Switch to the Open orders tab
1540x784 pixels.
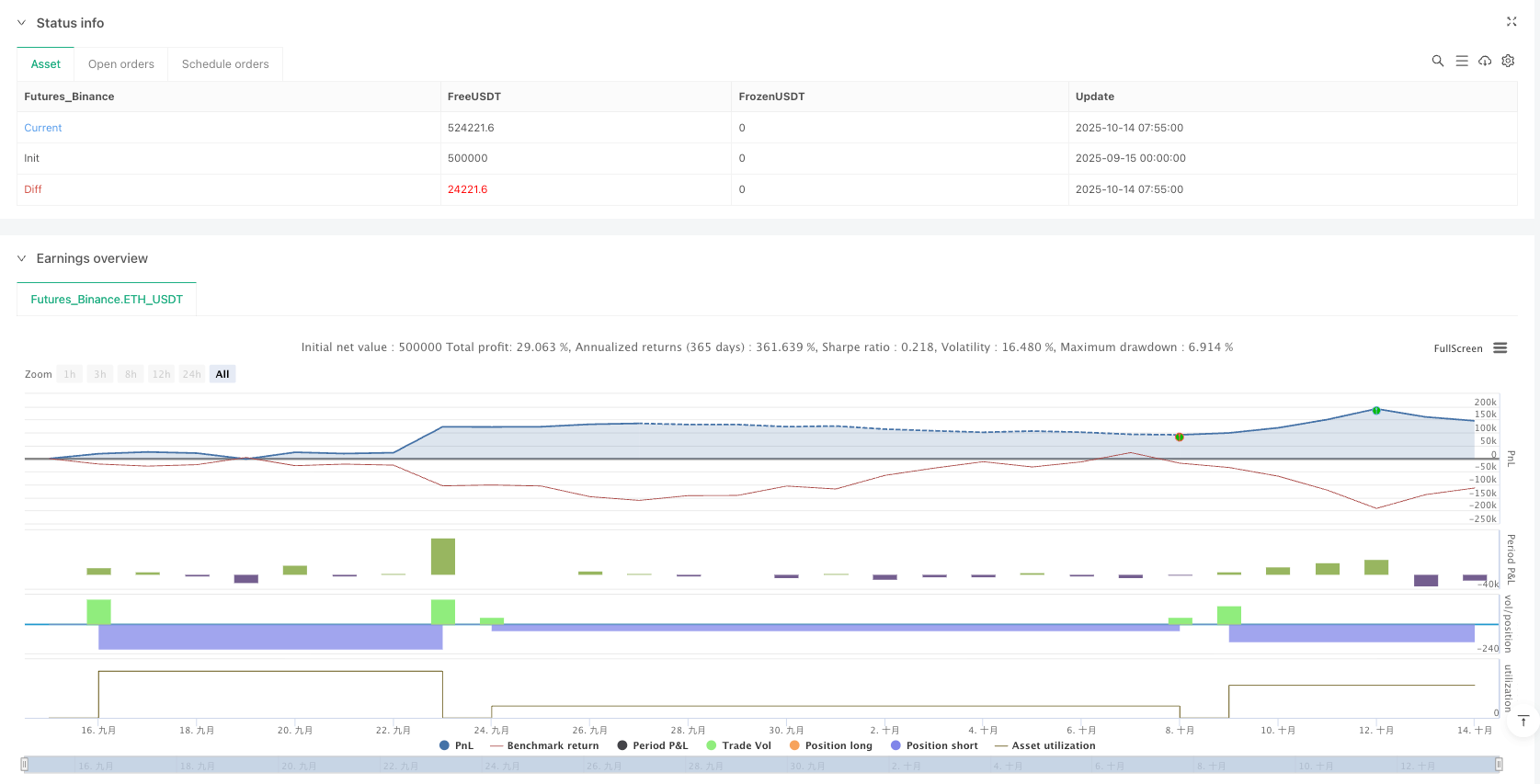click(x=121, y=64)
